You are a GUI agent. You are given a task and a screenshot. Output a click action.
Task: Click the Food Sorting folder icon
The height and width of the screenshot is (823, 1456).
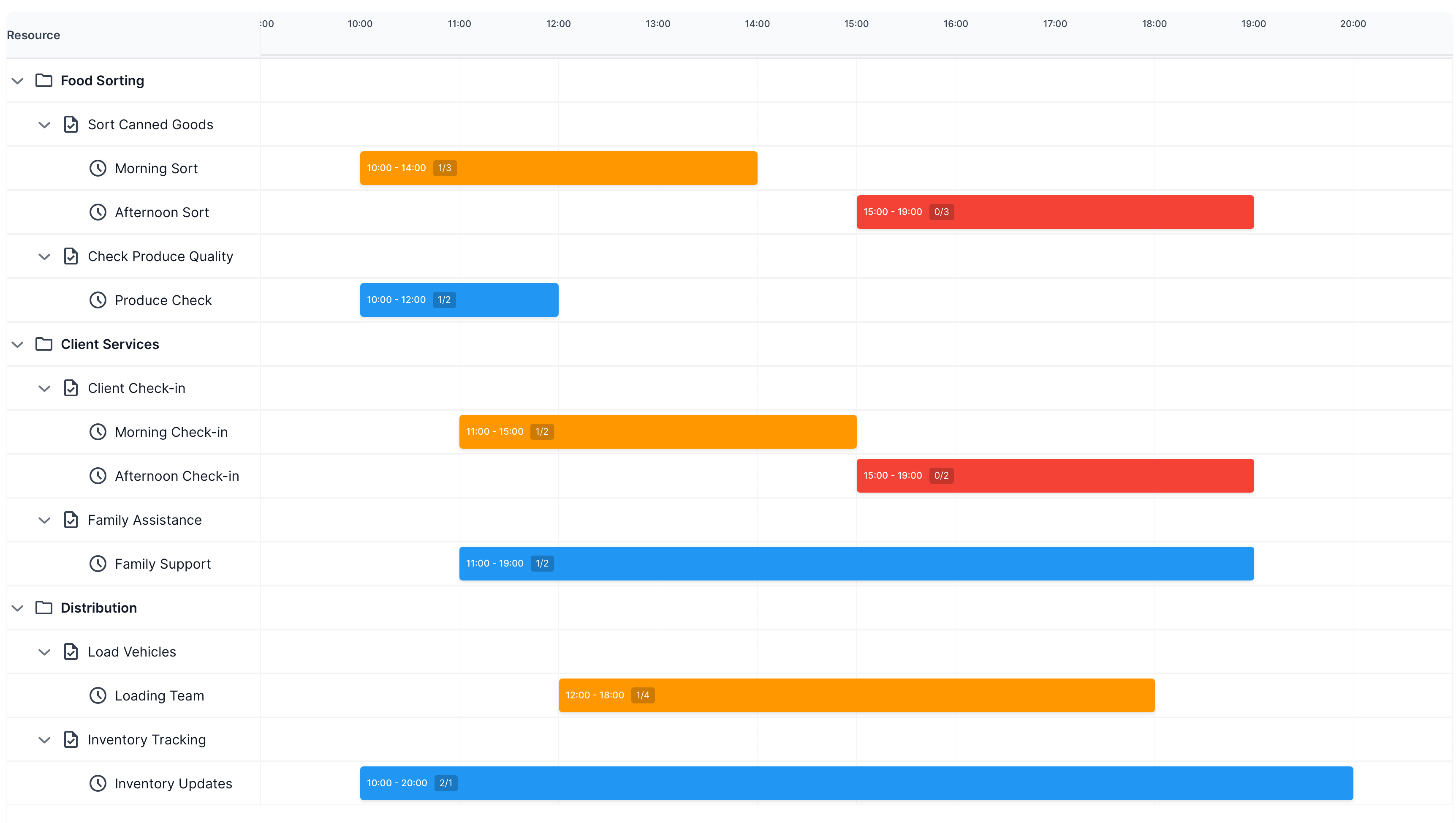(x=43, y=80)
